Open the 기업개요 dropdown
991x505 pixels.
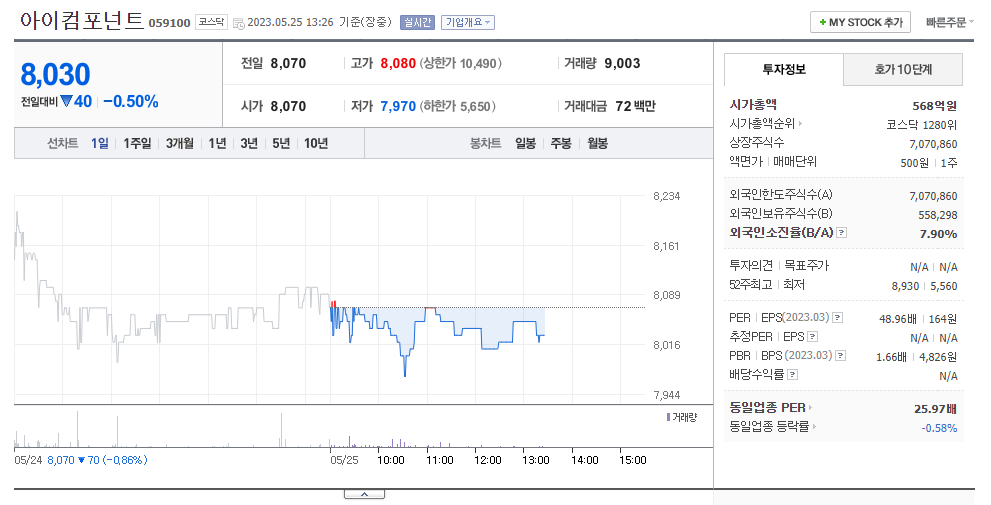point(468,22)
